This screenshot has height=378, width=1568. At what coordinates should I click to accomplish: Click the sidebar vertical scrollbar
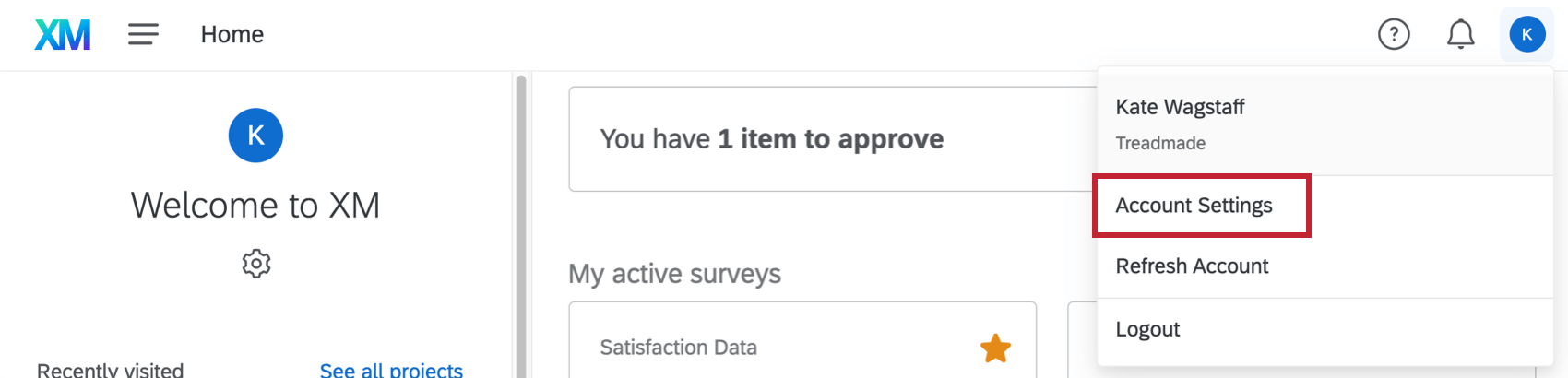pyautogui.click(x=521, y=221)
